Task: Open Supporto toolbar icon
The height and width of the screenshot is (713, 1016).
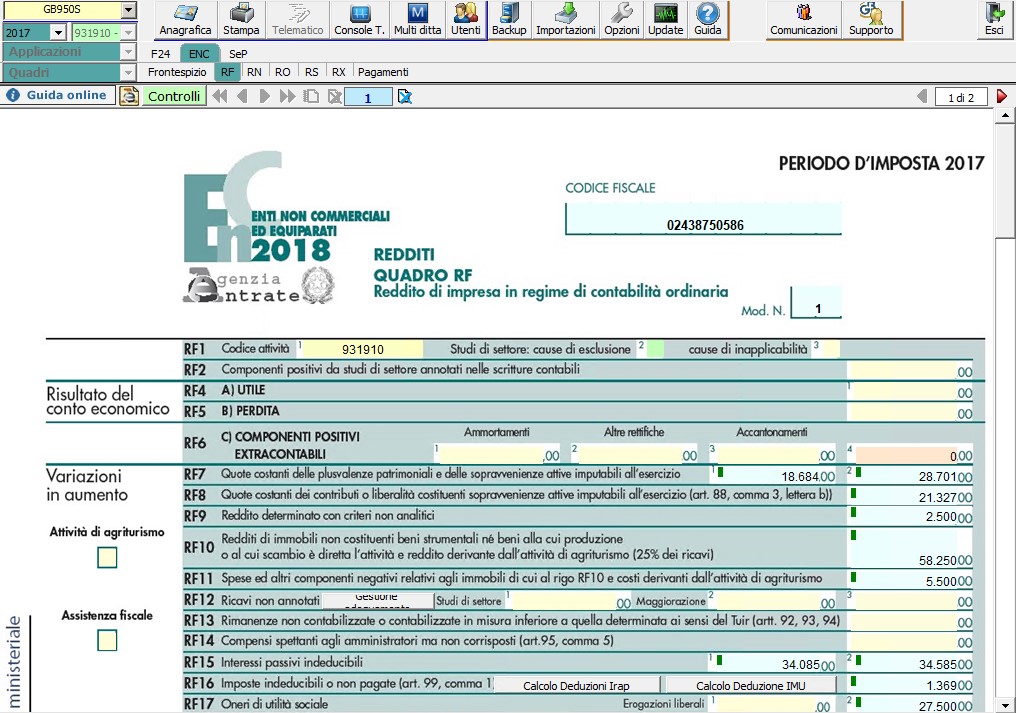Action: click(871, 20)
